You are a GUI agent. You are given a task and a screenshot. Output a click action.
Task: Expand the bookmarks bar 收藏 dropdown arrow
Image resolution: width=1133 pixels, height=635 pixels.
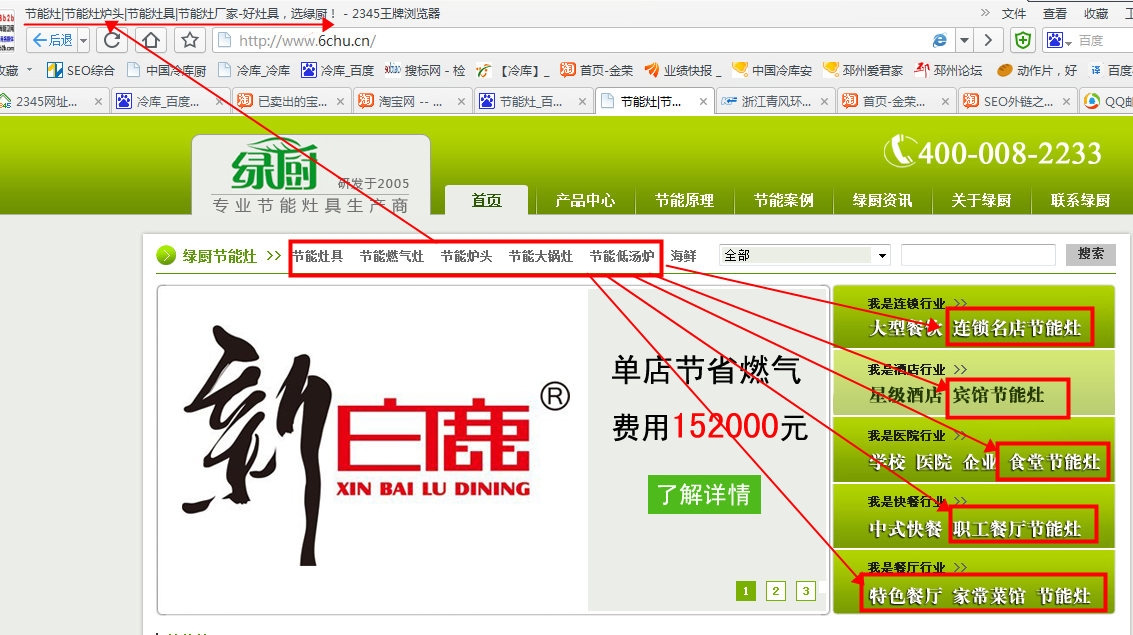[x=30, y=69]
